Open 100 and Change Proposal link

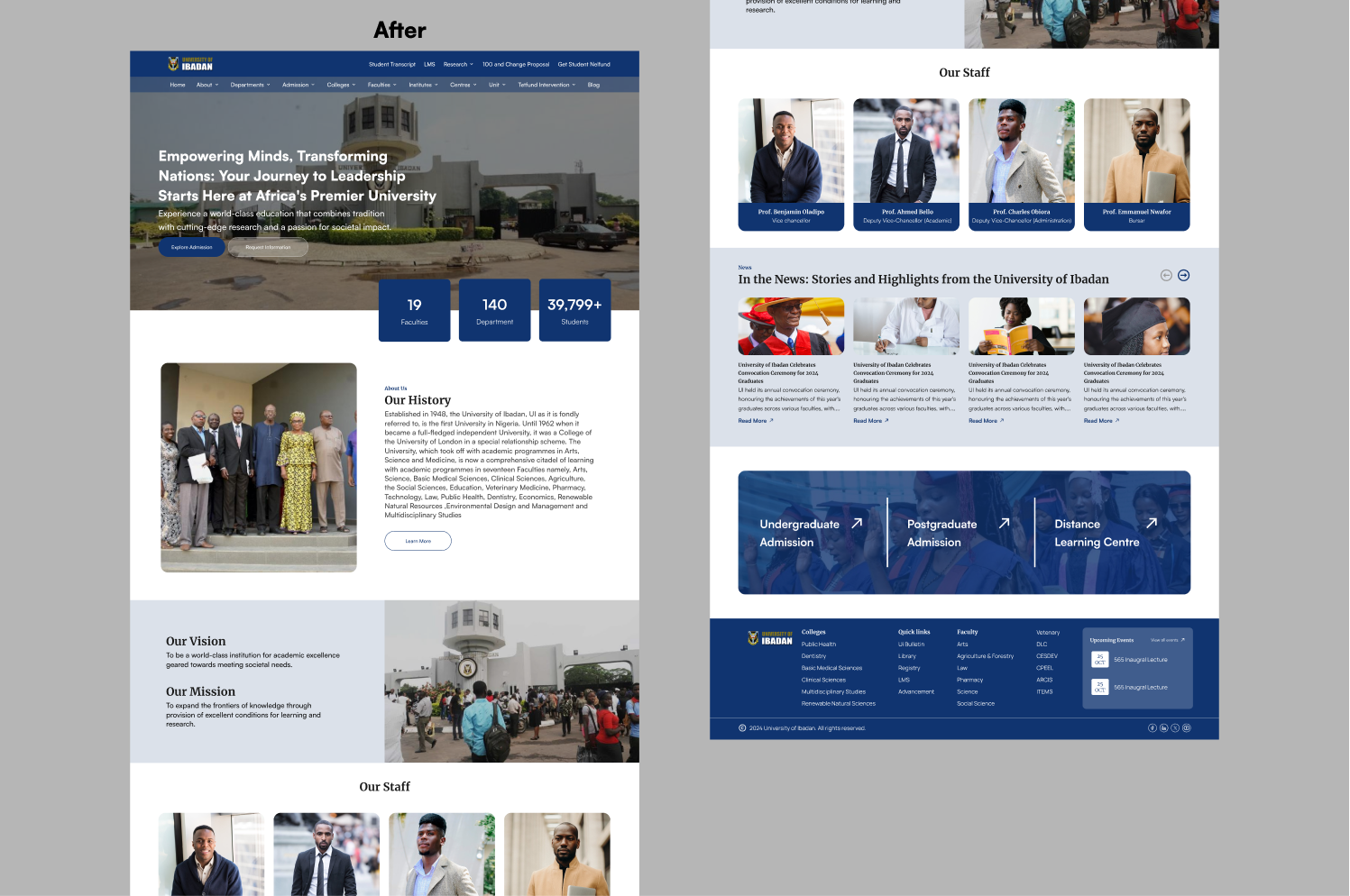click(x=516, y=64)
